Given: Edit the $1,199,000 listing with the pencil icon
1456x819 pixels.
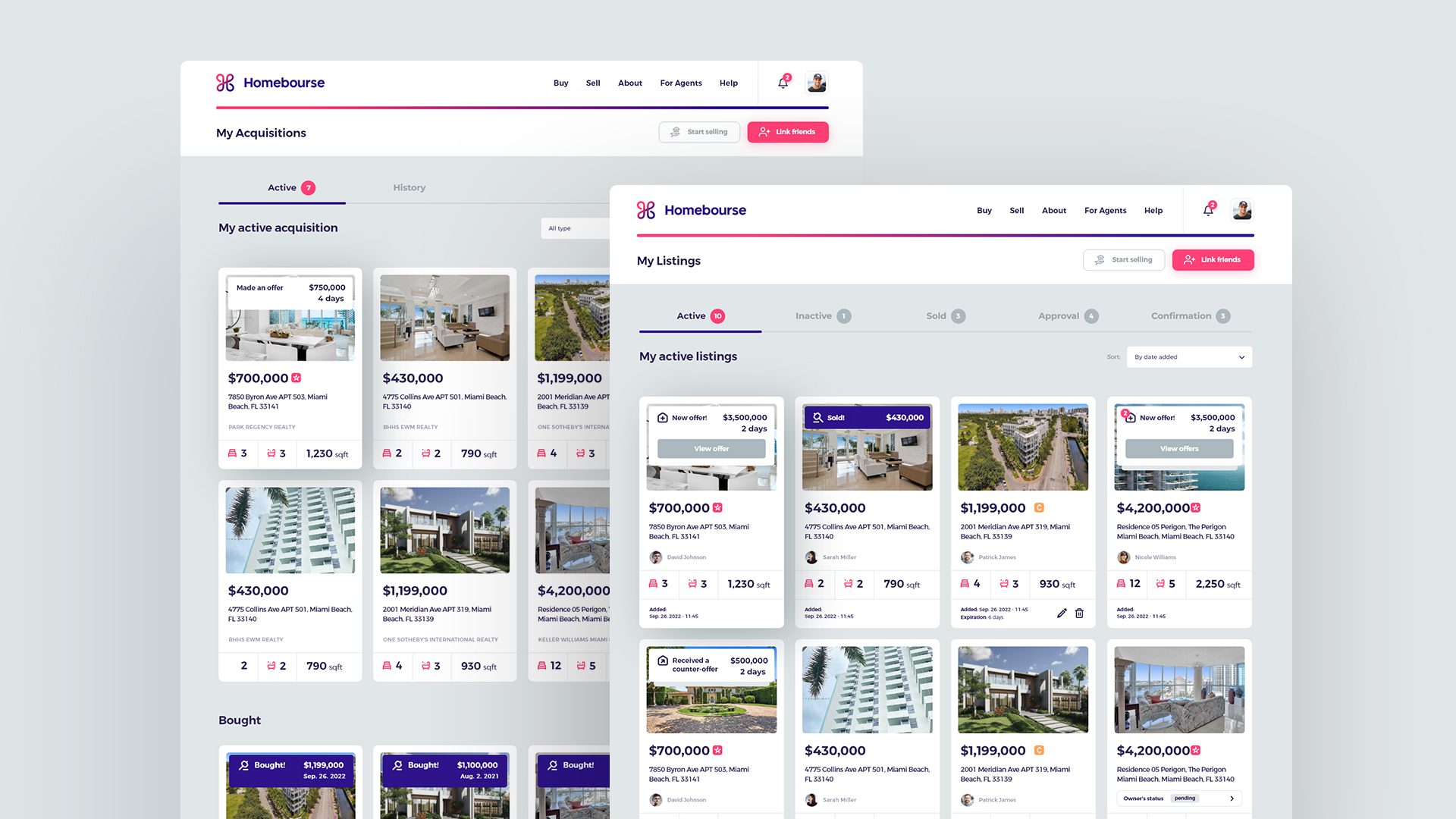Looking at the screenshot, I should click(x=1062, y=613).
